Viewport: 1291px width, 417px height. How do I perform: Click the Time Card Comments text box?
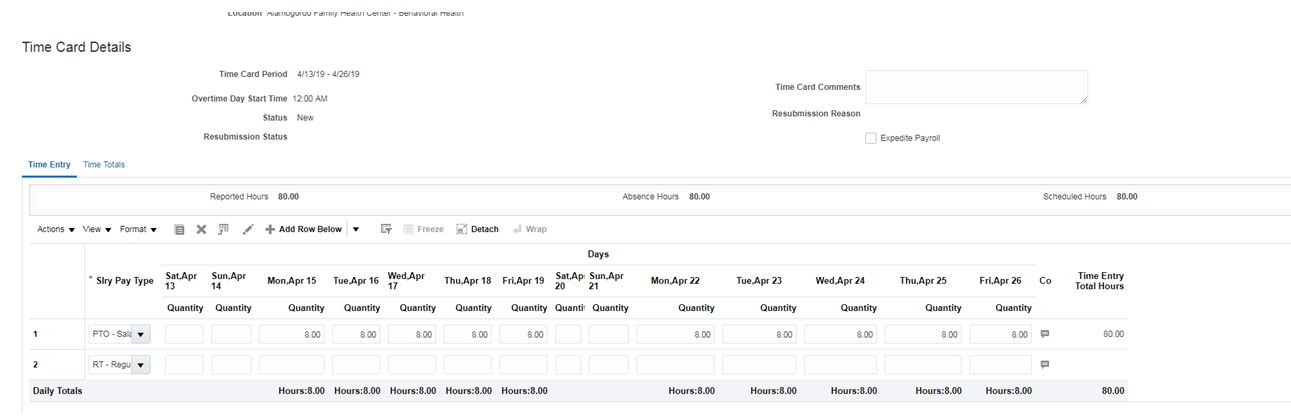976,87
